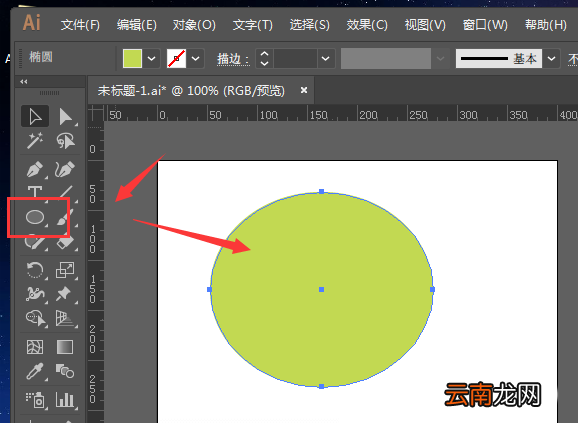Select the Pen tool
This screenshot has height=423, width=578.
click(35, 169)
